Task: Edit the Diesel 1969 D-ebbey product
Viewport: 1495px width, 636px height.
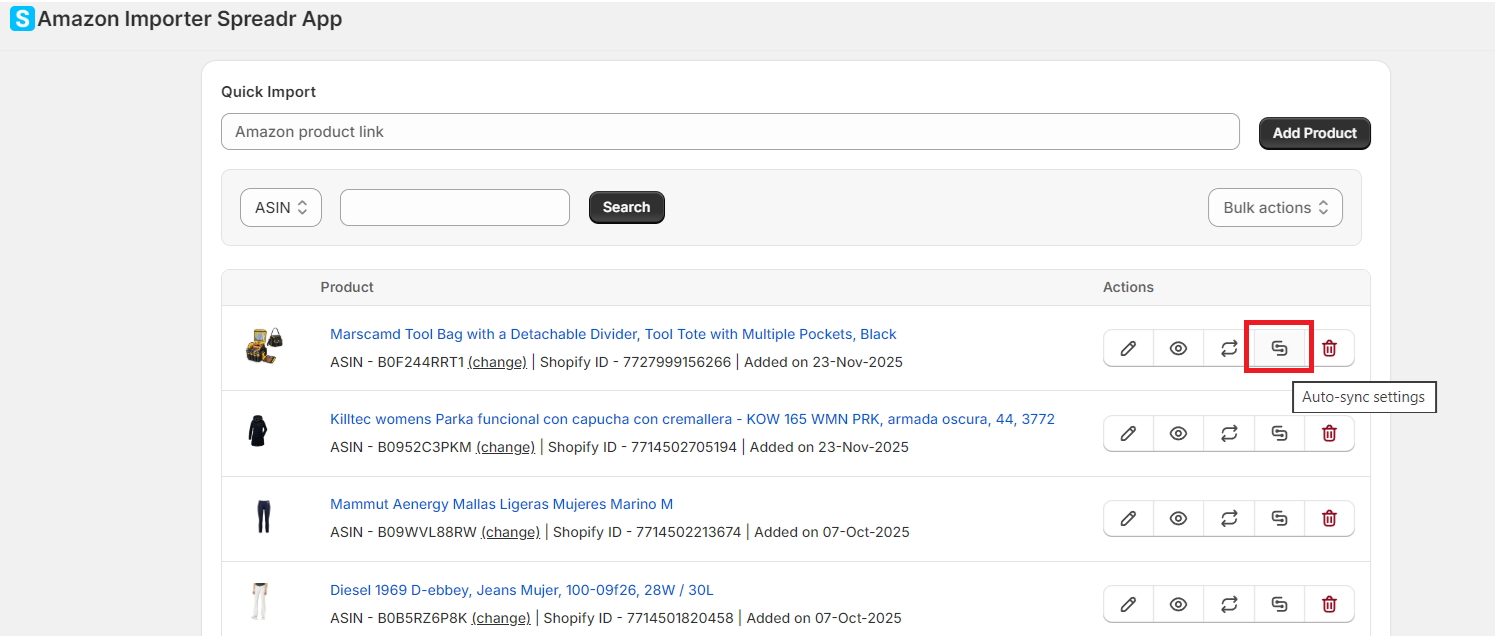Action: tap(1129, 604)
